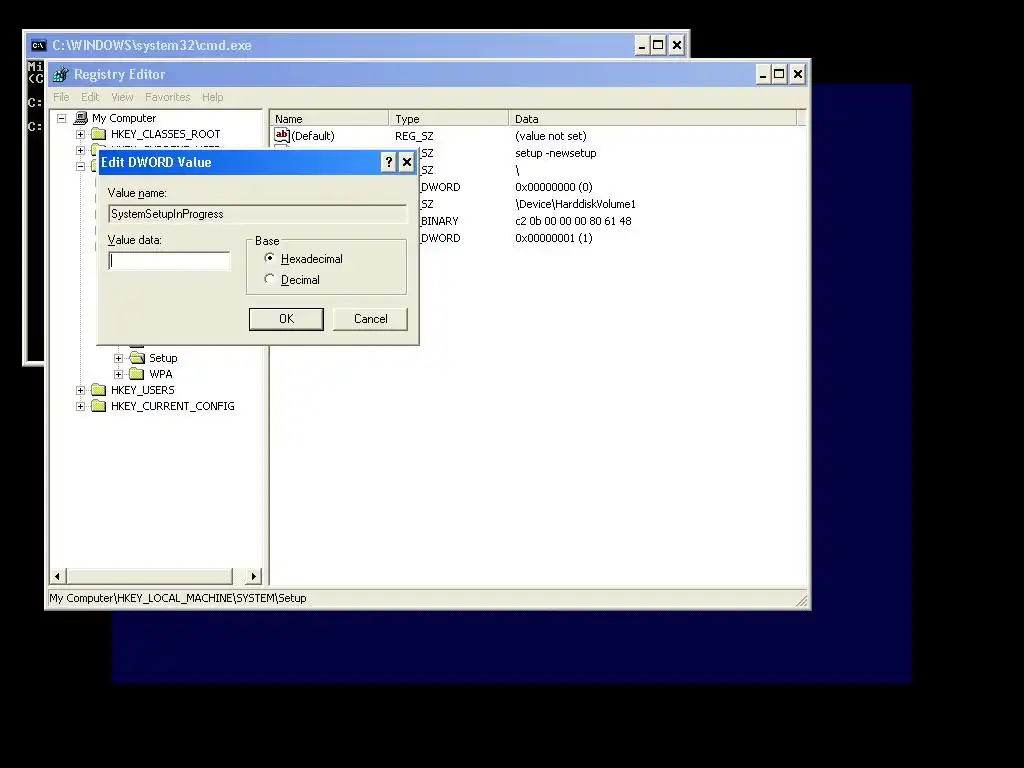The image size is (1024, 768).
Task: Select the HKEY_USERS tree label
Action: tap(142, 390)
